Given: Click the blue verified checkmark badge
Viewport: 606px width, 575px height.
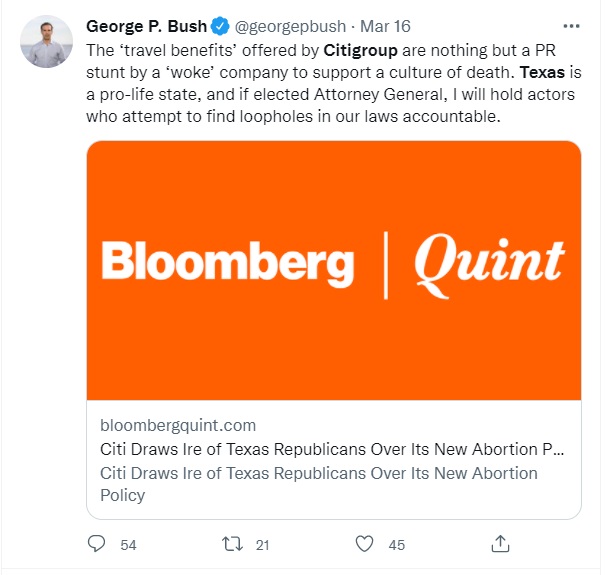Looking at the screenshot, I should point(220,26).
